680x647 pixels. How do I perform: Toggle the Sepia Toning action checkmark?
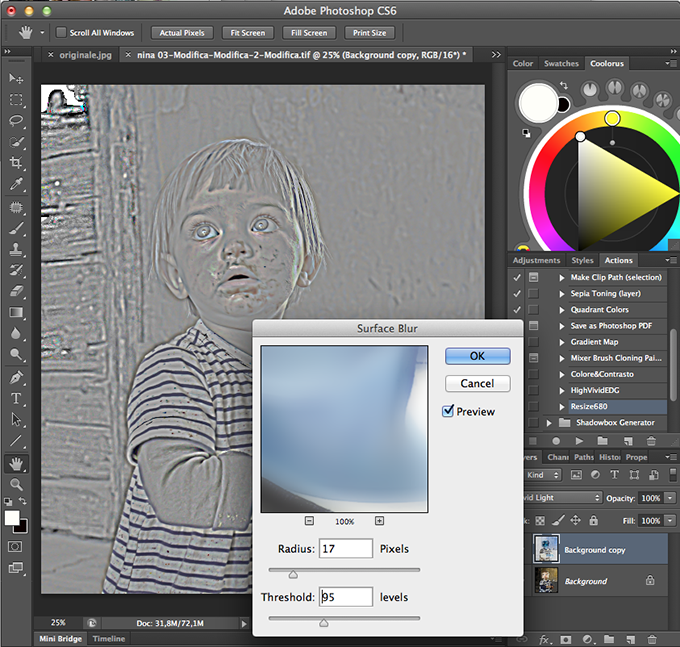pyautogui.click(x=517, y=294)
